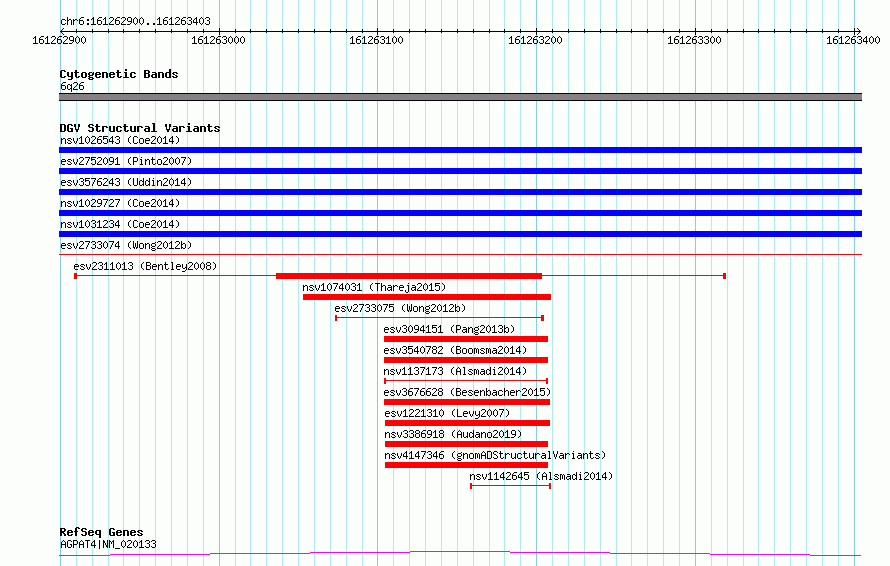Image resolution: width=890 pixels, height=566 pixels.
Task: Click the esv2733074 (Wong2012b) label
Action: click(x=126, y=245)
